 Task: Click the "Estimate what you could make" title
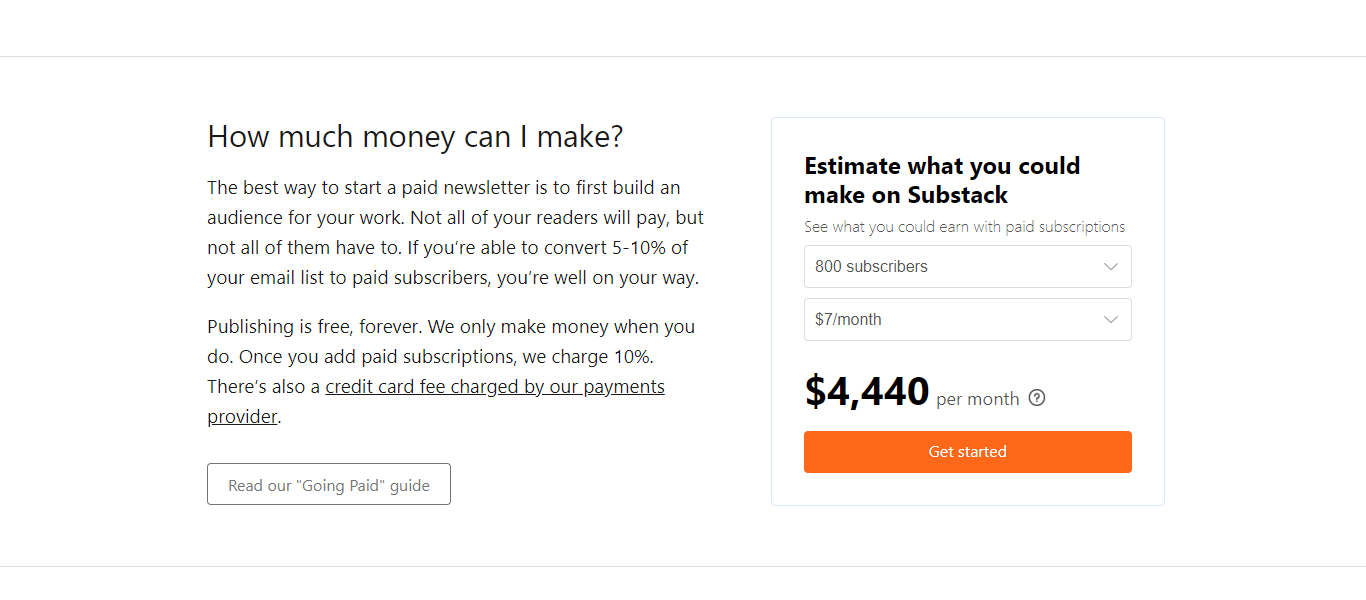[942, 180]
